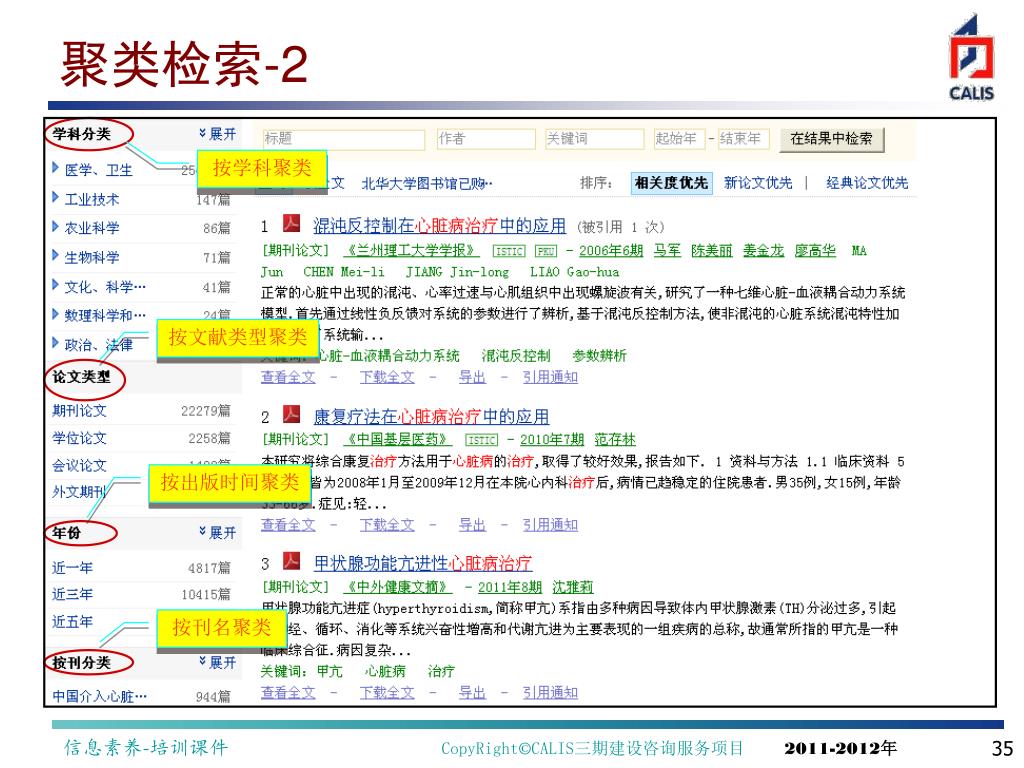Click author 沈雅莉
1024x768 pixels.
(573, 587)
